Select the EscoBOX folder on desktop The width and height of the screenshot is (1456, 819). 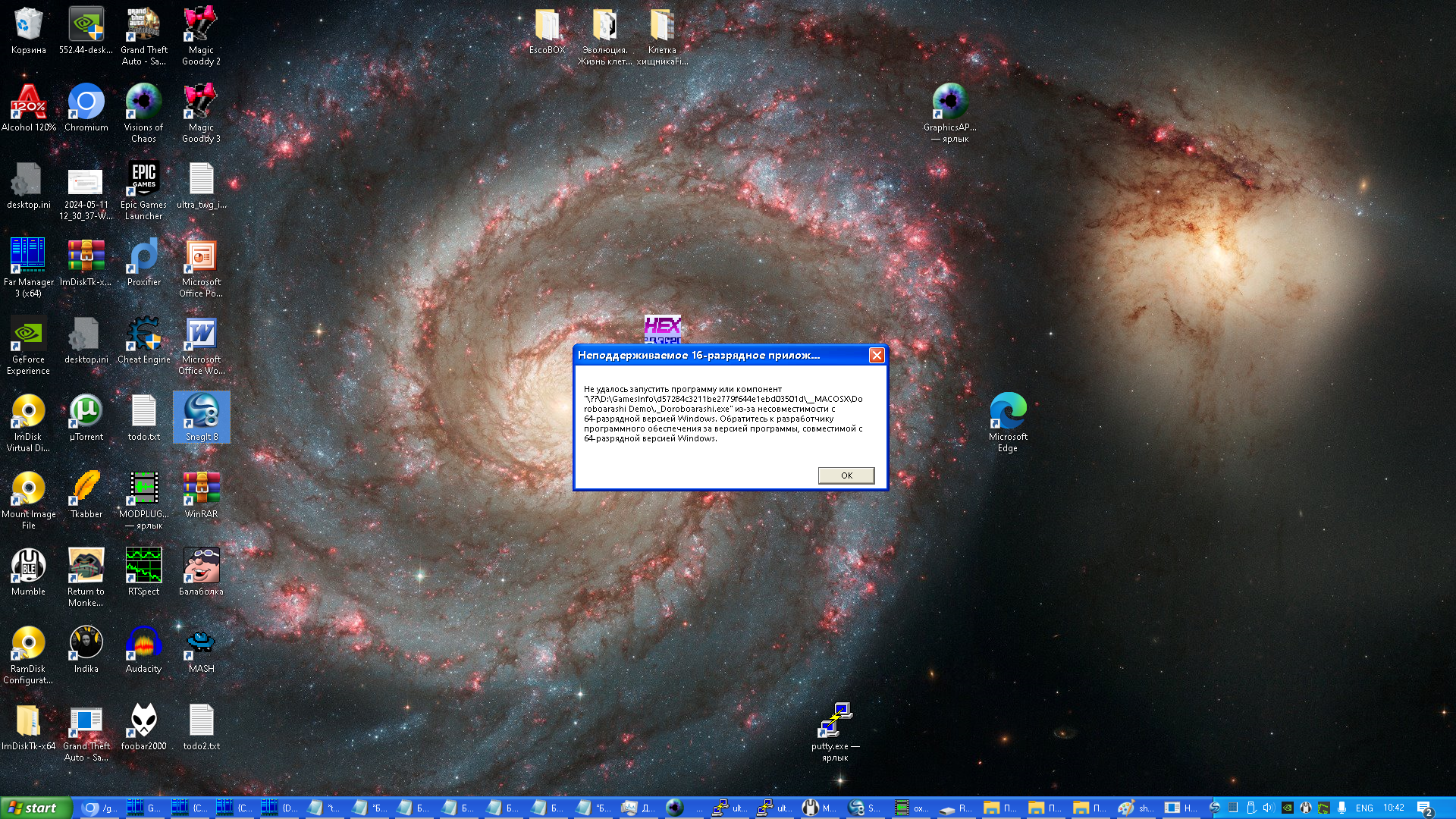547,26
